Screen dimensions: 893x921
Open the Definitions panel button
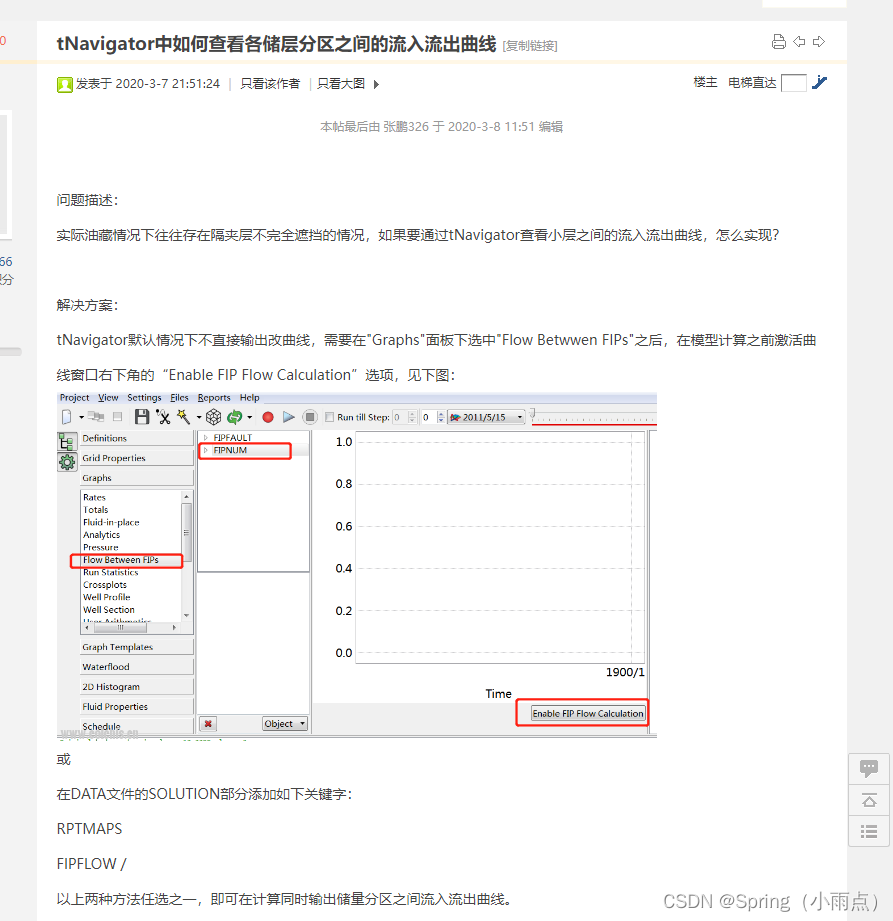(x=136, y=438)
